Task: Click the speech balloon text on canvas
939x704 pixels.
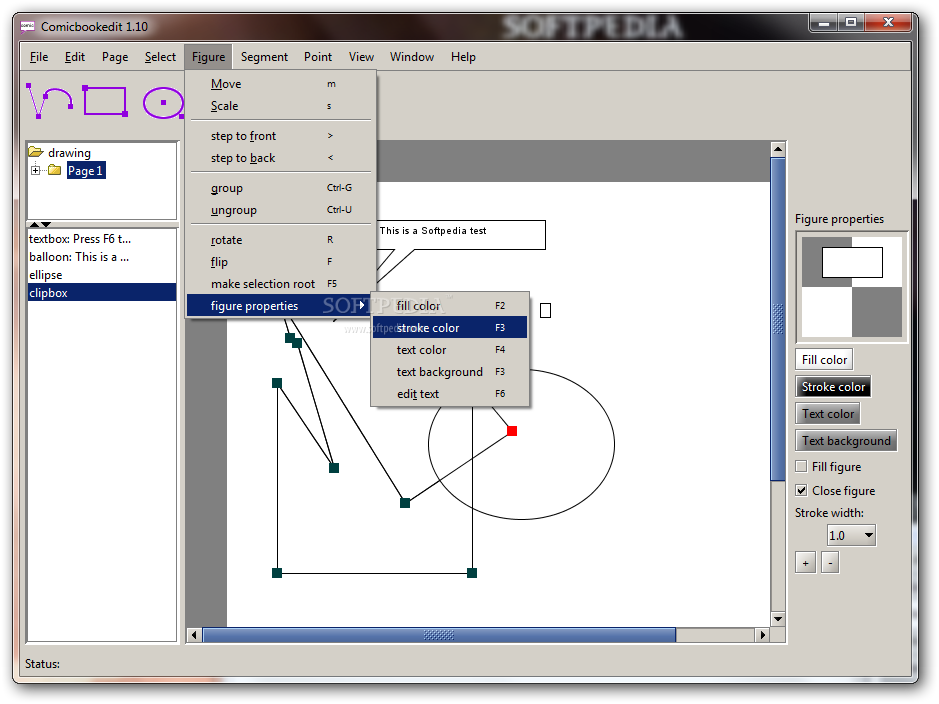Action: coord(433,230)
